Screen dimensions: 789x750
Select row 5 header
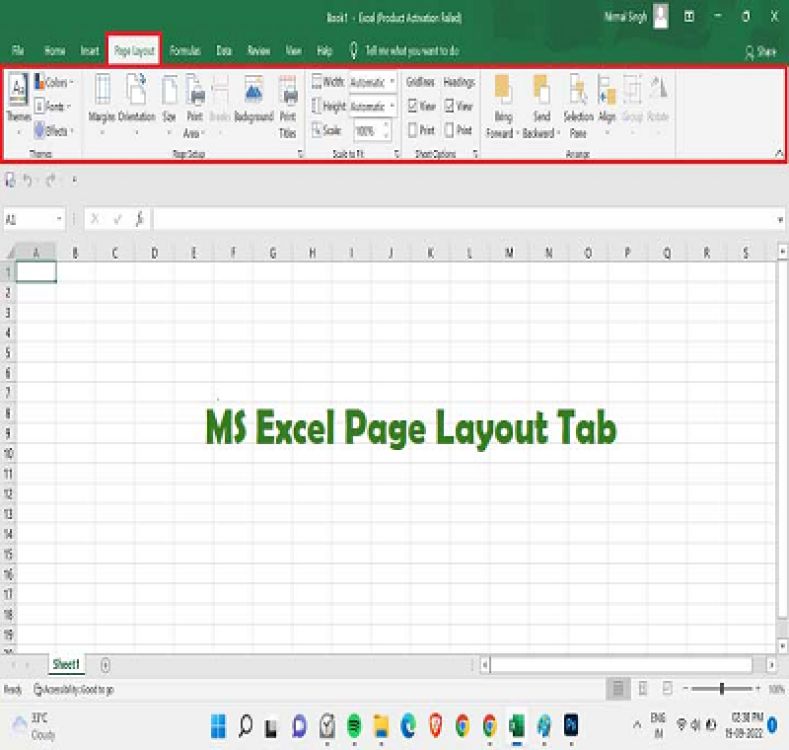point(8,352)
